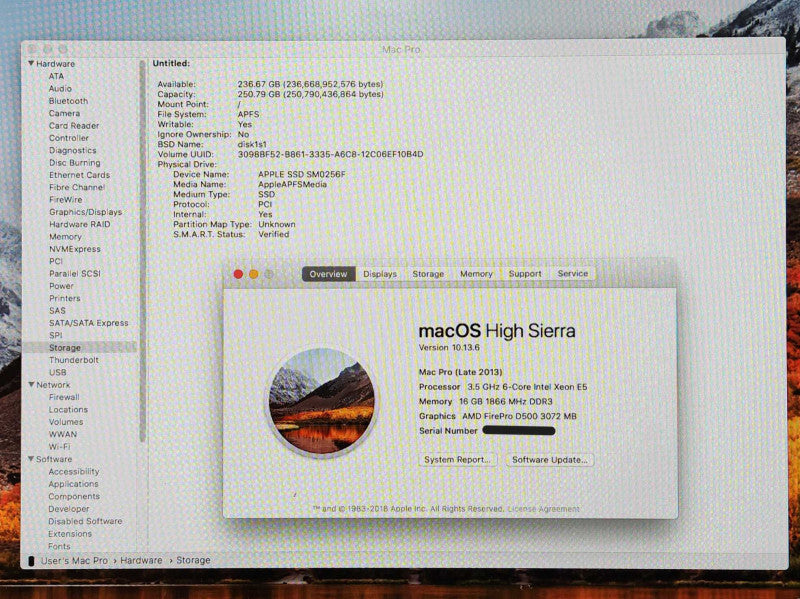Screen dimensions: 800x599
Task: Click the Mac Pro icon in path bar
Action: coord(31,561)
